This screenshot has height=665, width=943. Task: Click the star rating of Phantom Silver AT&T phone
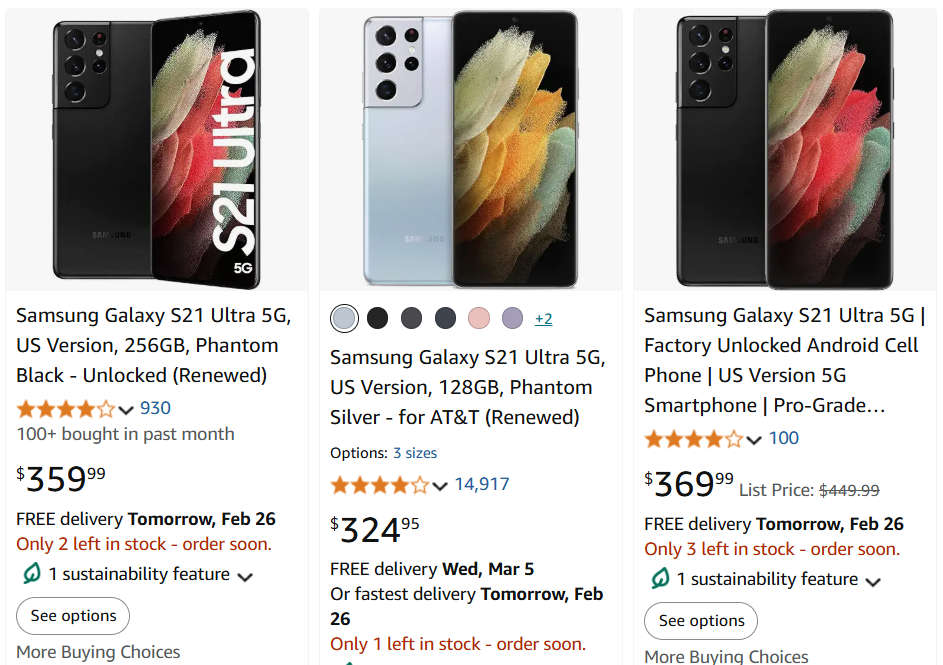click(379, 485)
